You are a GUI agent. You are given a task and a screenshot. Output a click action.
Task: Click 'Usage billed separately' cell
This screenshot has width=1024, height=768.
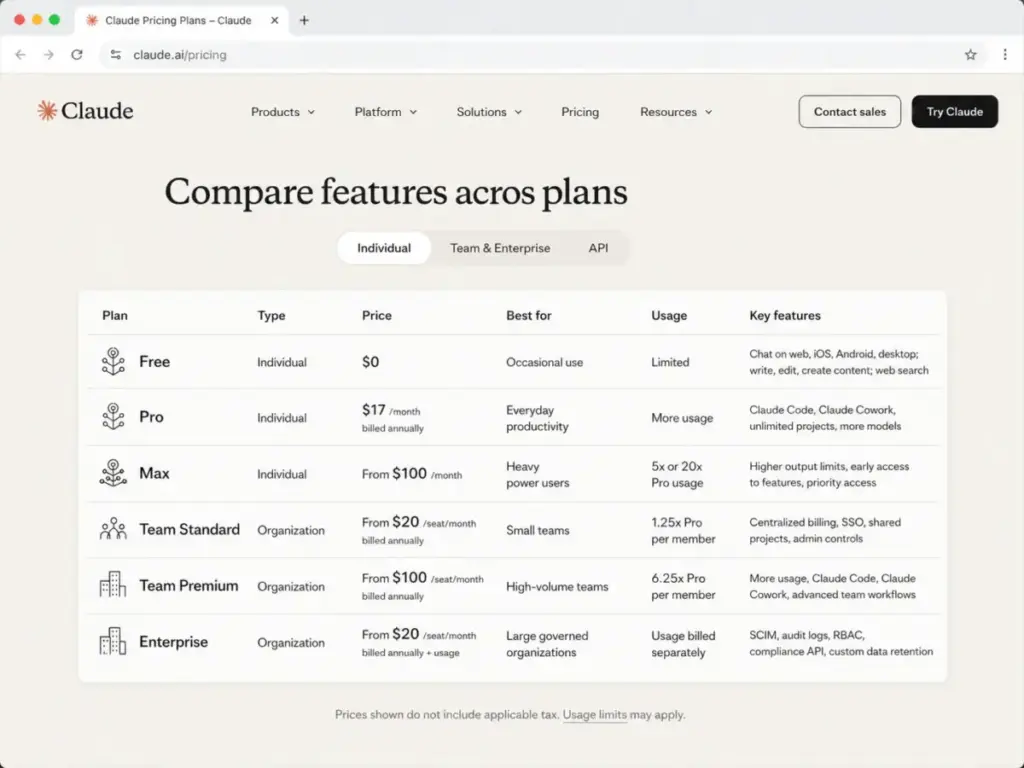point(683,644)
